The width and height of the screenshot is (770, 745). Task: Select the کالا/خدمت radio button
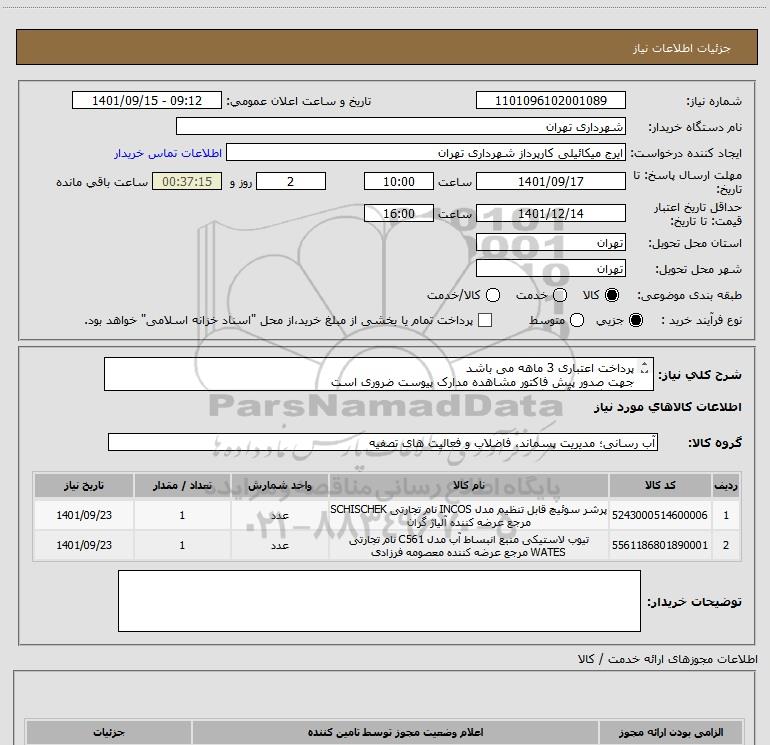pos(493,295)
